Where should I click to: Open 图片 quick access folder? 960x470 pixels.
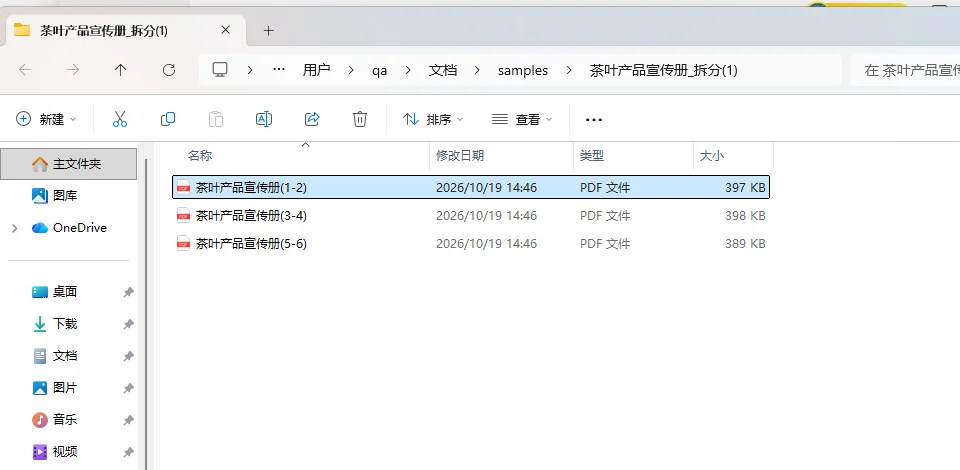[x=64, y=387]
